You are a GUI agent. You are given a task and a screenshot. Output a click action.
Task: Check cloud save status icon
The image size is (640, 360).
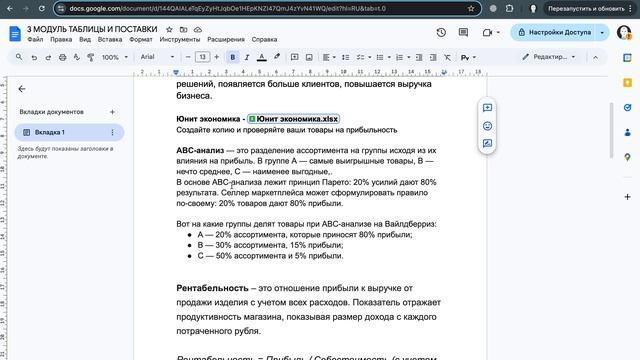pos(198,29)
